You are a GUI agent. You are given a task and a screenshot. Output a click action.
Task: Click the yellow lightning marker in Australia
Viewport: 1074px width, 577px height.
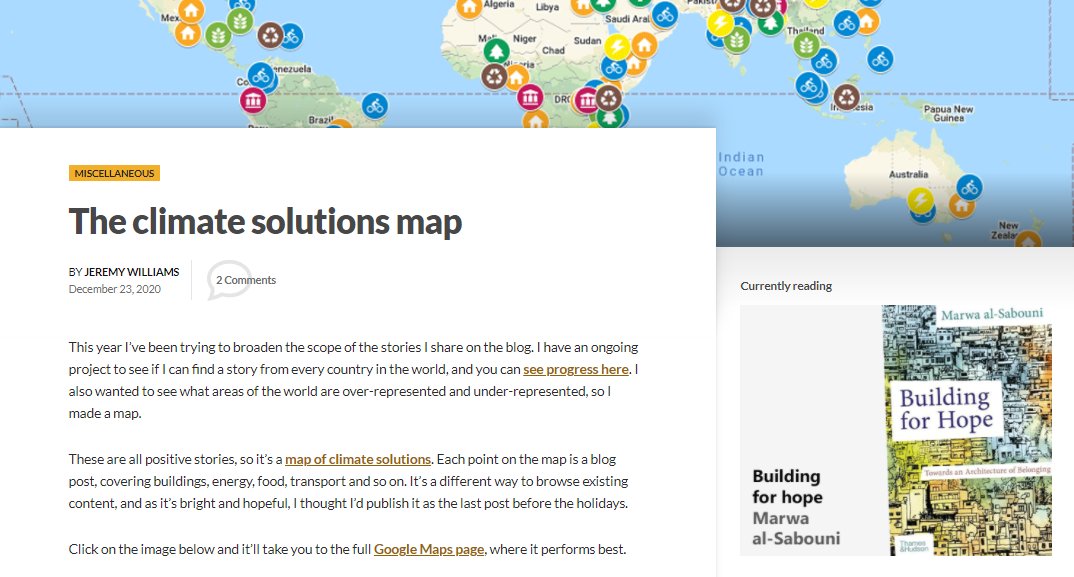click(920, 200)
